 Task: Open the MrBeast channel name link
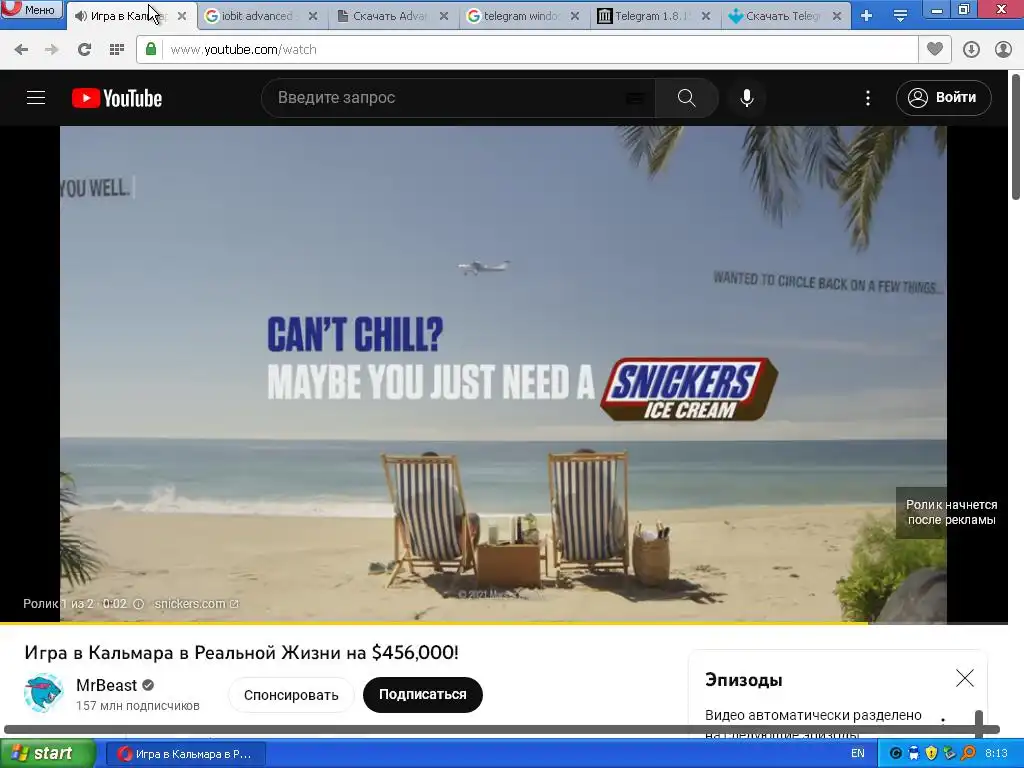click(106, 685)
